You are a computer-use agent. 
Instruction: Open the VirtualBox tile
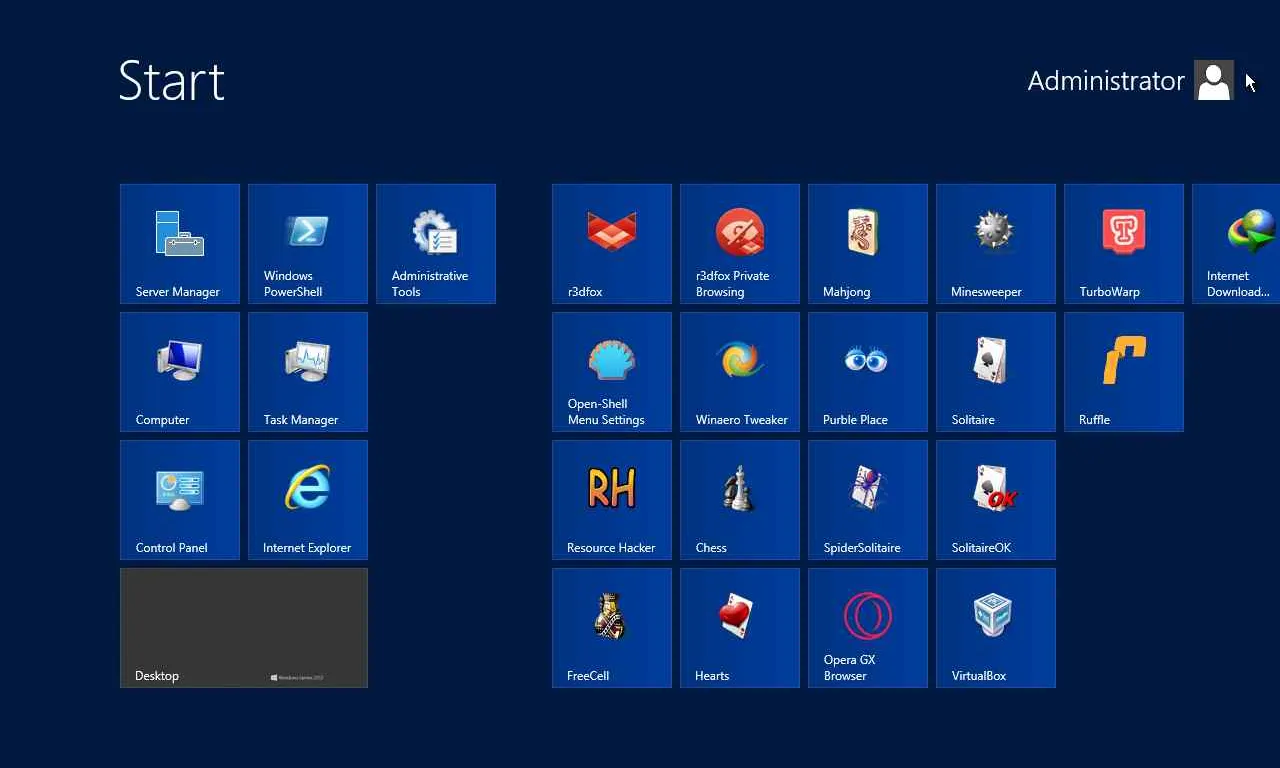click(x=996, y=628)
